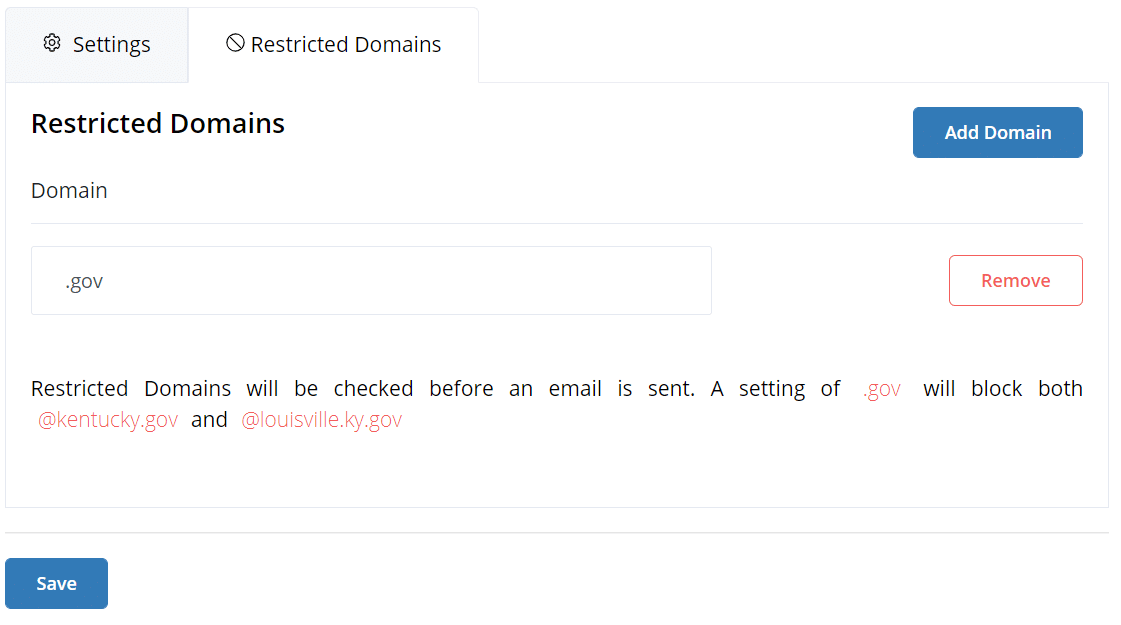The image size is (1121, 625).
Task: Click the blocked-circle icon beside Restricted Domains label
Action: coord(234,44)
